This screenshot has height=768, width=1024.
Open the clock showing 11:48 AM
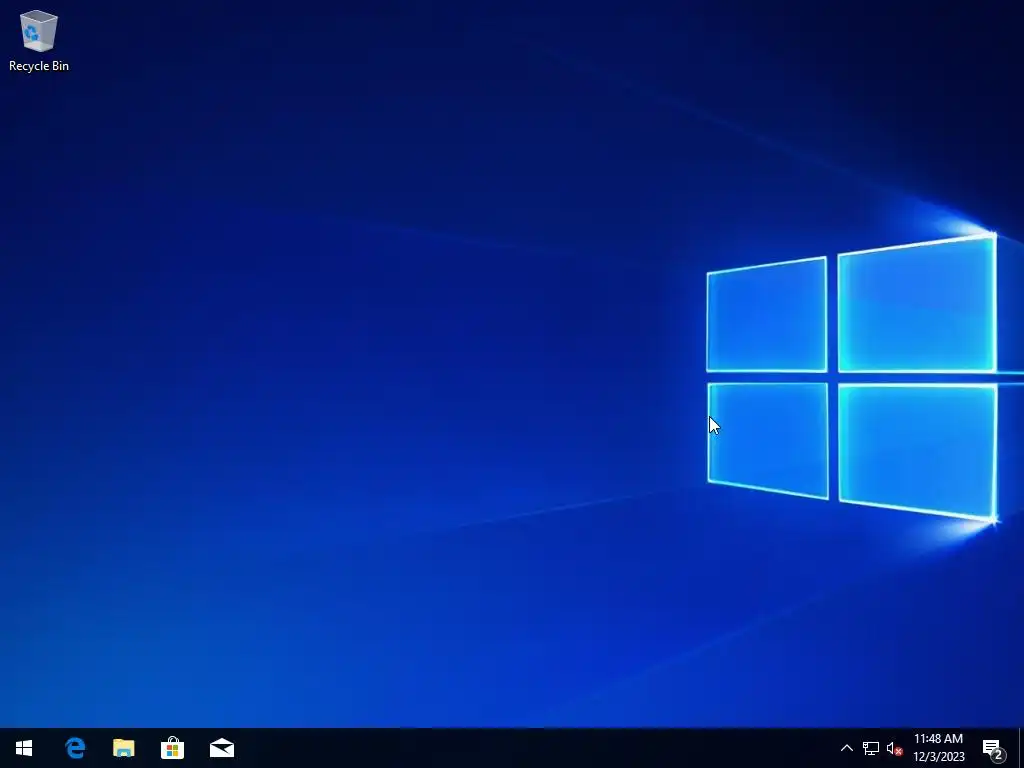pyautogui.click(x=938, y=748)
